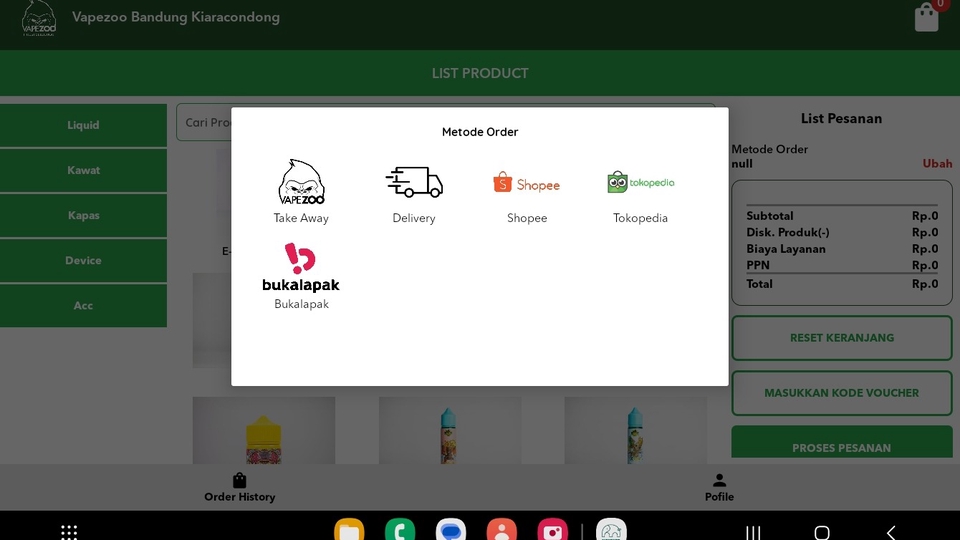
Task: Tap the Android recent apps button
Action: pos(753,532)
